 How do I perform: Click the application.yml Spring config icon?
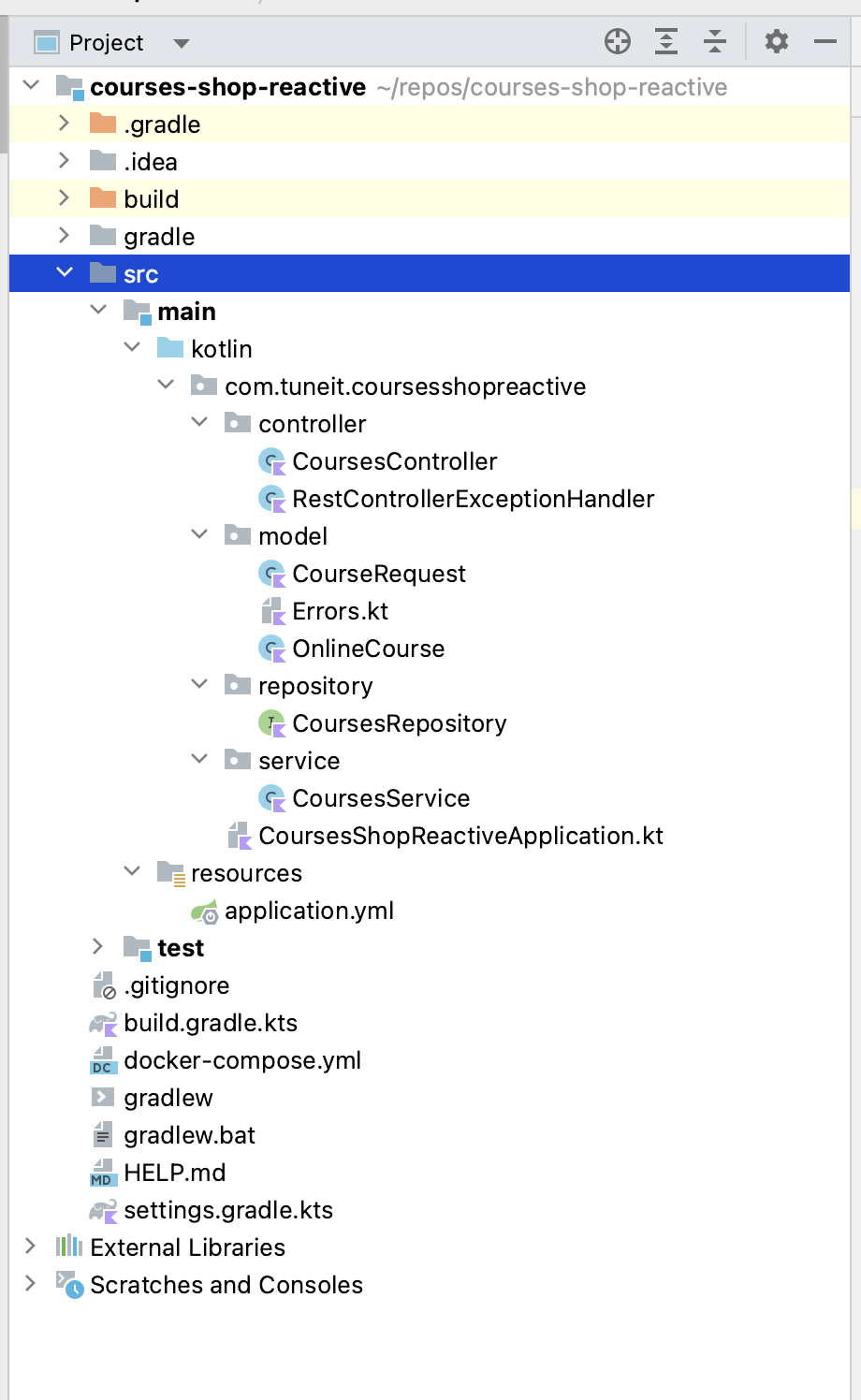point(204,911)
